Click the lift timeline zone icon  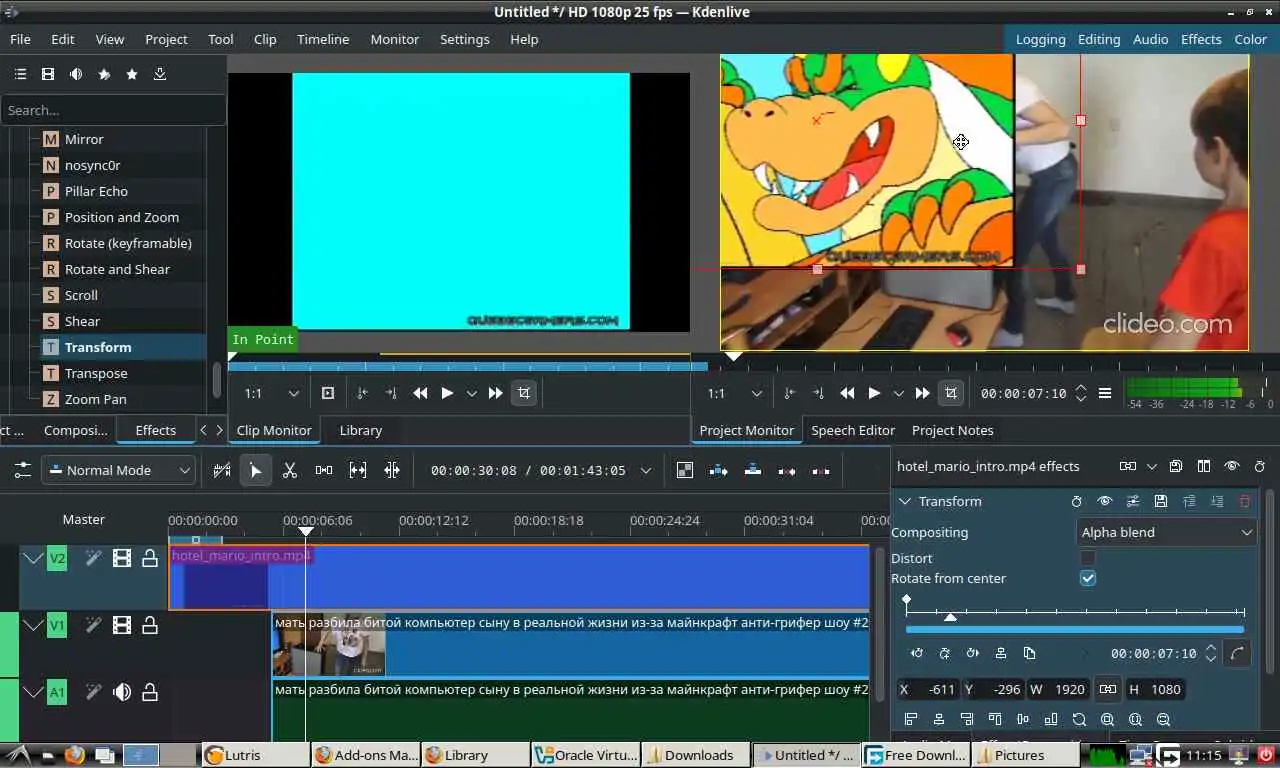point(821,470)
